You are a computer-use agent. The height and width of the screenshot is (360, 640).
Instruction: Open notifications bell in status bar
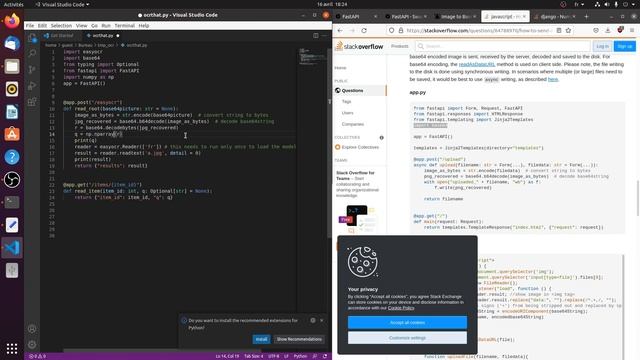(x=325, y=356)
